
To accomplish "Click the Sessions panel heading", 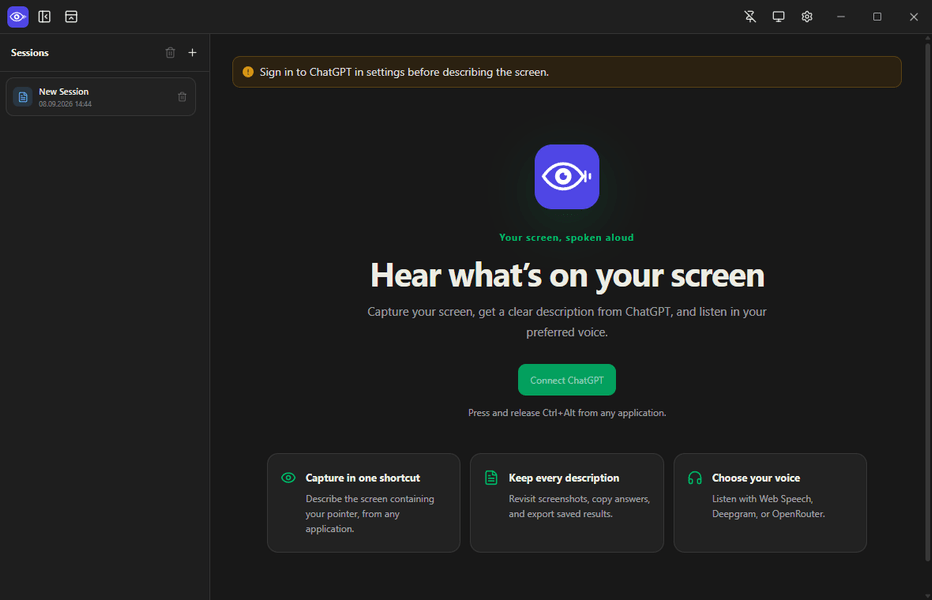I will pos(30,53).
